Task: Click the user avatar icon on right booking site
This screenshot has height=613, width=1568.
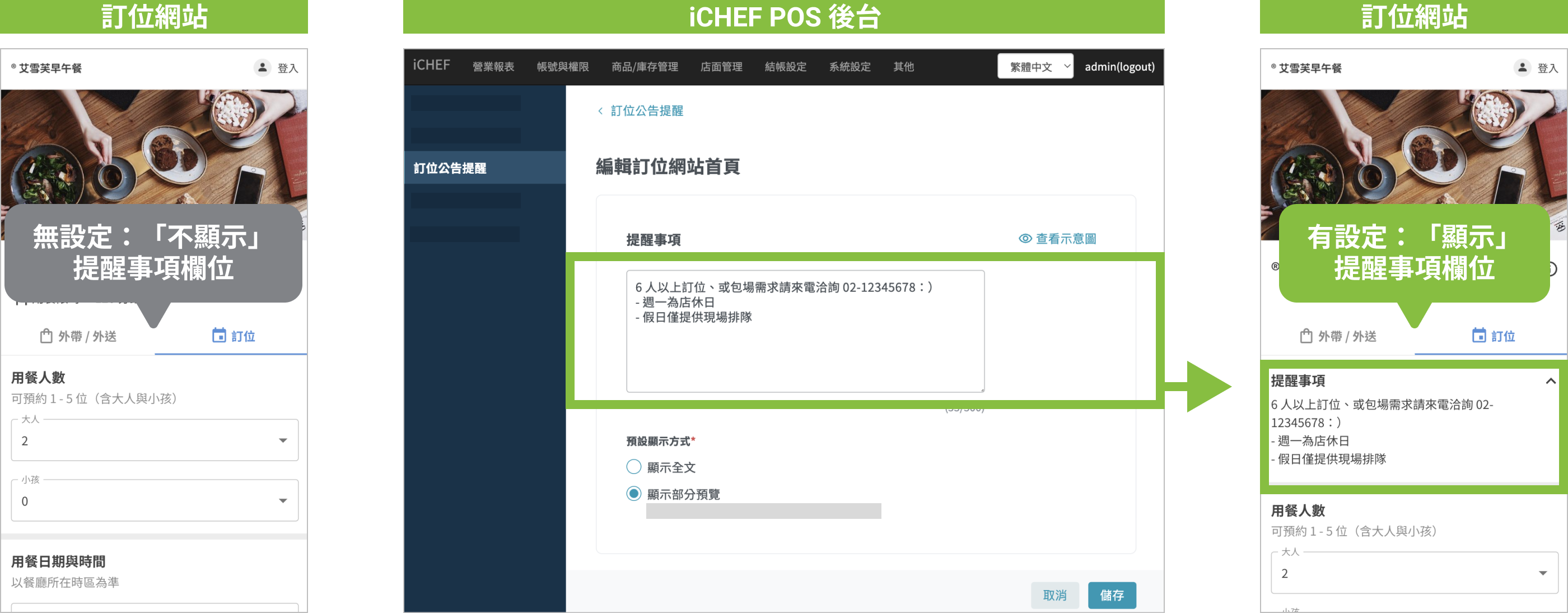Action: [1522, 68]
